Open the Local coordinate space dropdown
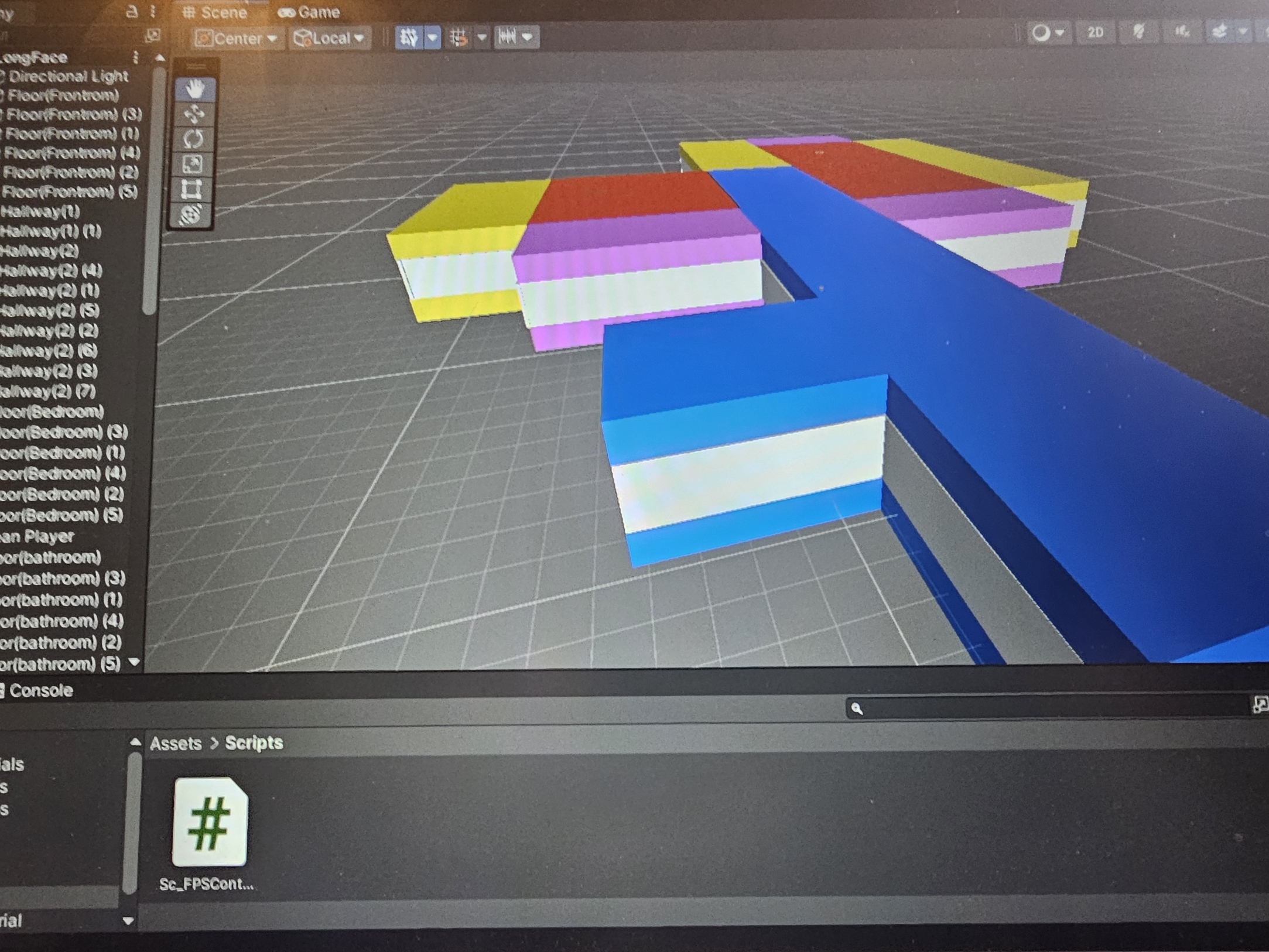1269x952 pixels. [x=330, y=37]
